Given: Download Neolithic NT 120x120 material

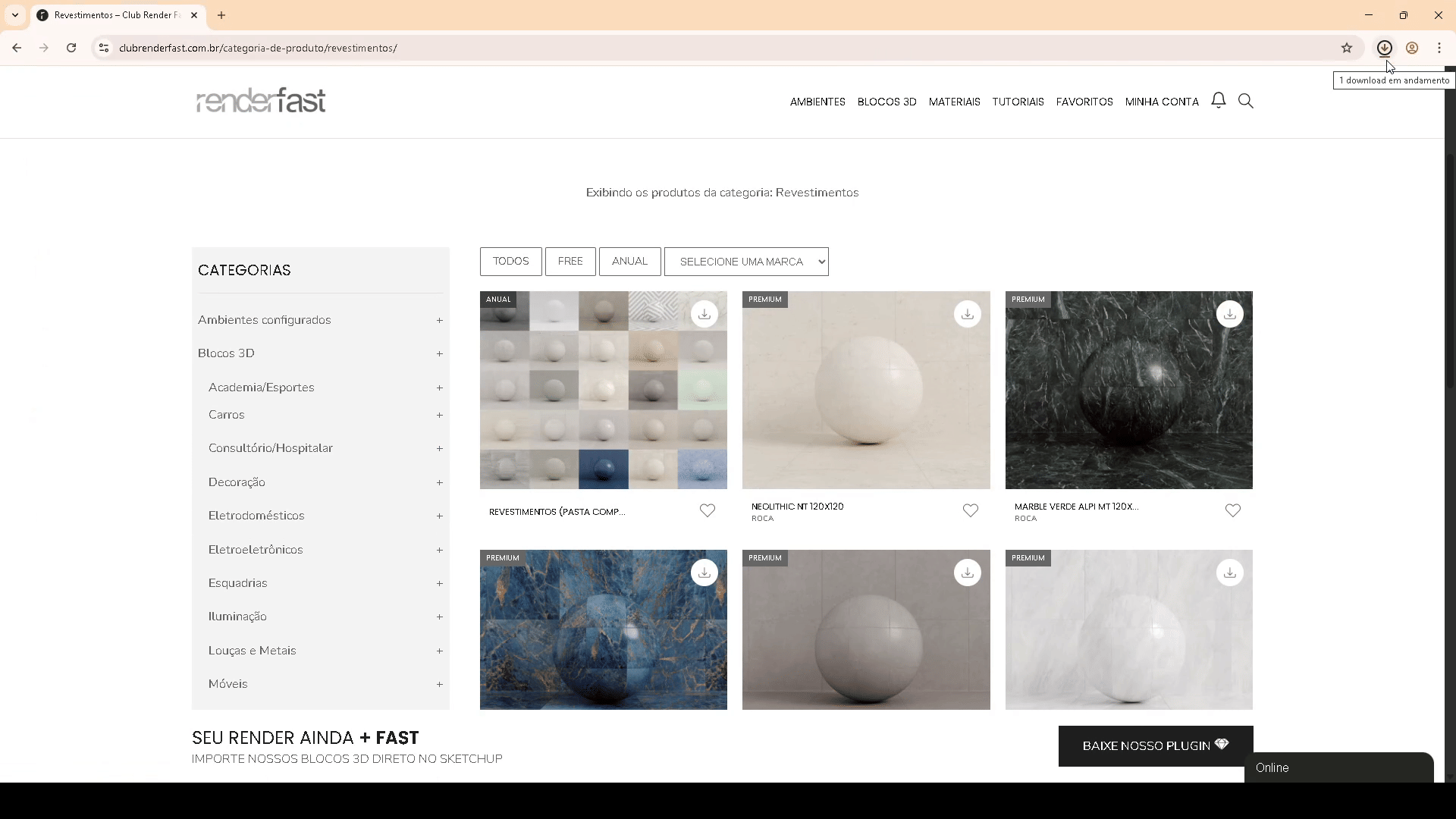Looking at the screenshot, I should pyautogui.click(x=967, y=314).
